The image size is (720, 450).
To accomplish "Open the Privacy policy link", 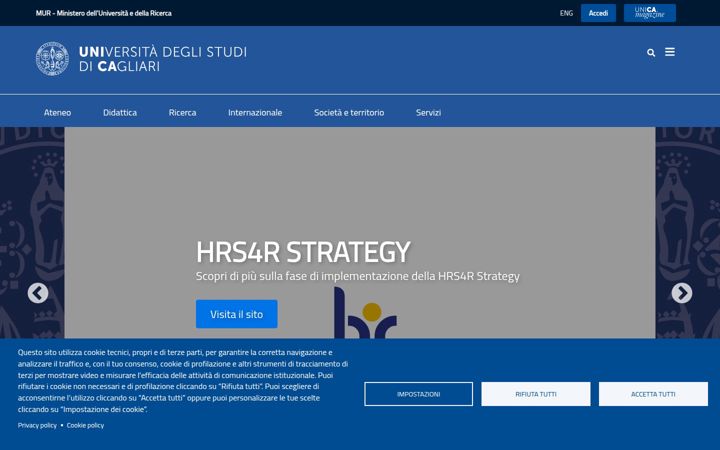I will point(37,425).
